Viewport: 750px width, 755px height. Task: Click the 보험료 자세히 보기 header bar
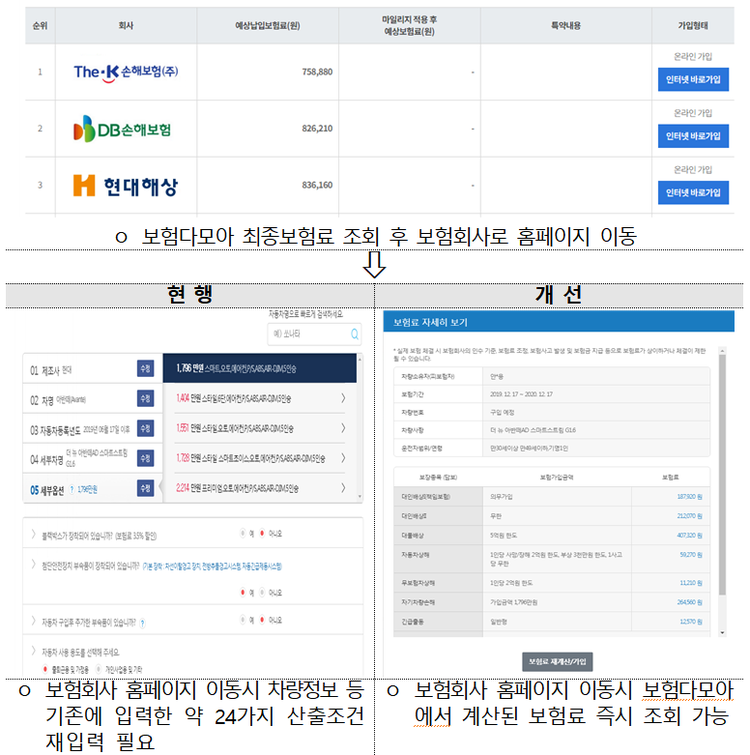[558, 322]
